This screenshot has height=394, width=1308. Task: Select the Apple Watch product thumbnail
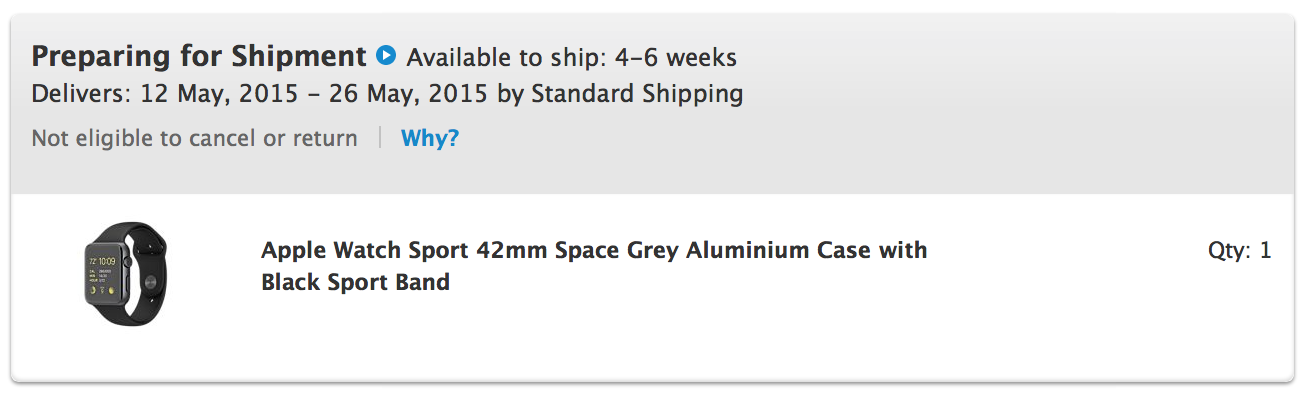(x=126, y=273)
